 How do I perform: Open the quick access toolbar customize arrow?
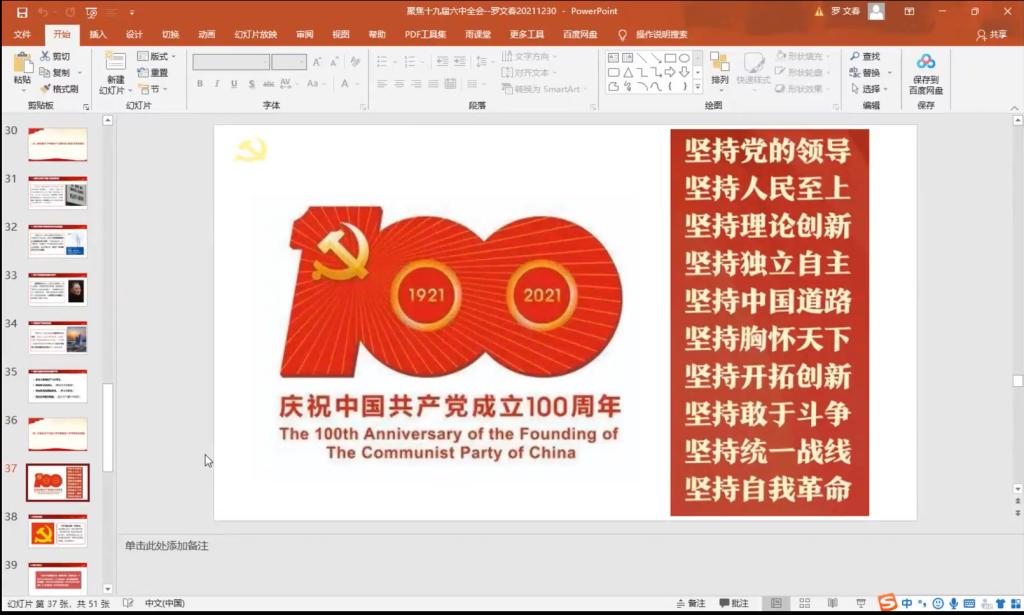(x=132, y=12)
